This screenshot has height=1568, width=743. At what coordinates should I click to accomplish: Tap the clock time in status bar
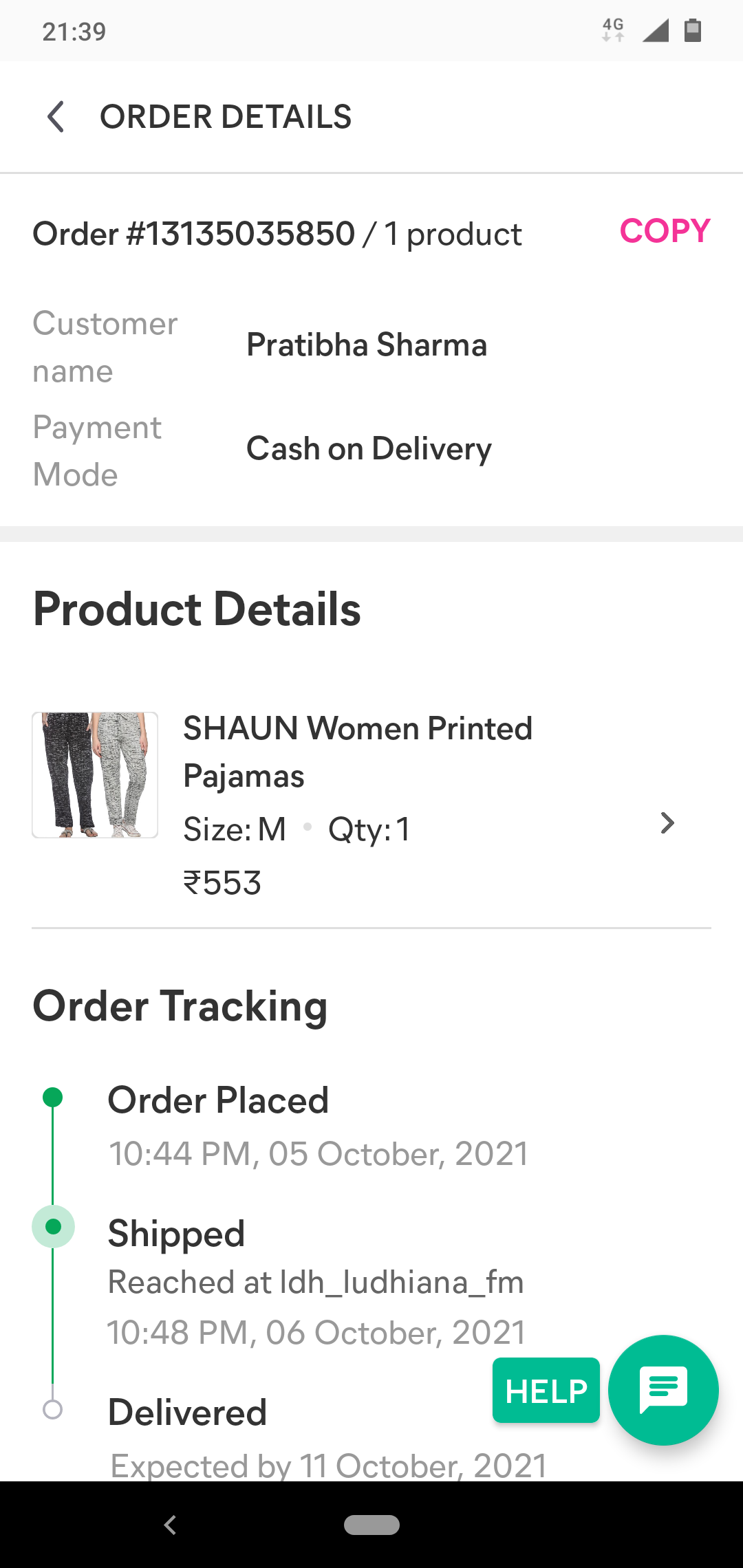click(x=74, y=32)
